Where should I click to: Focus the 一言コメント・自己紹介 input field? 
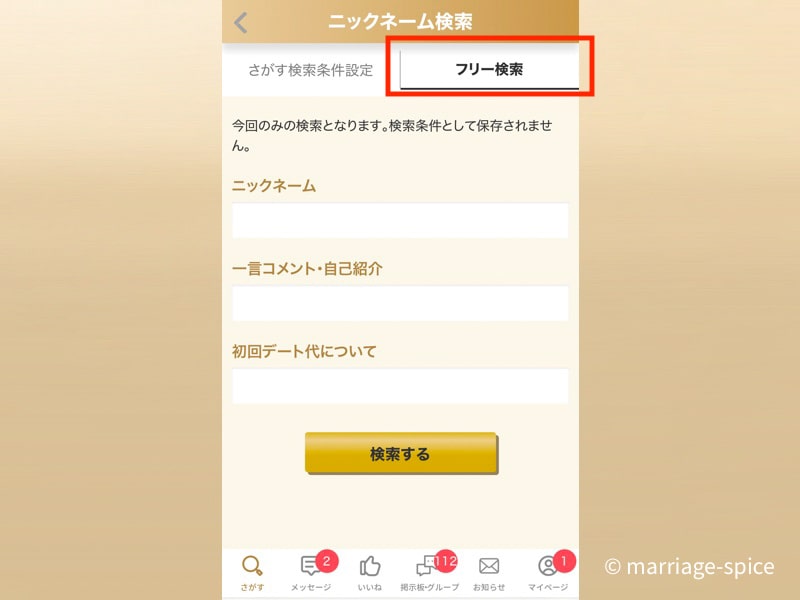[400, 304]
